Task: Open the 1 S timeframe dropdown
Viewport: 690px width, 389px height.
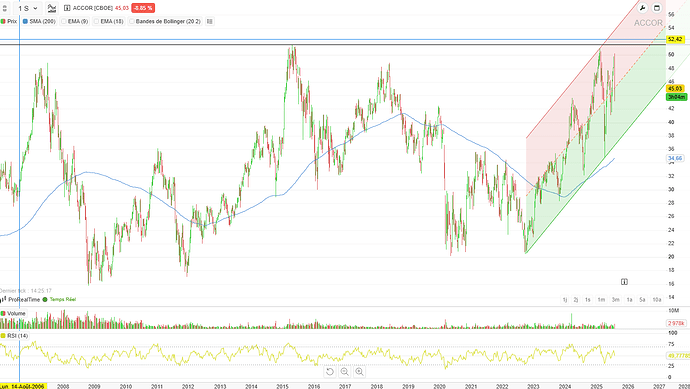Action: 28,8
